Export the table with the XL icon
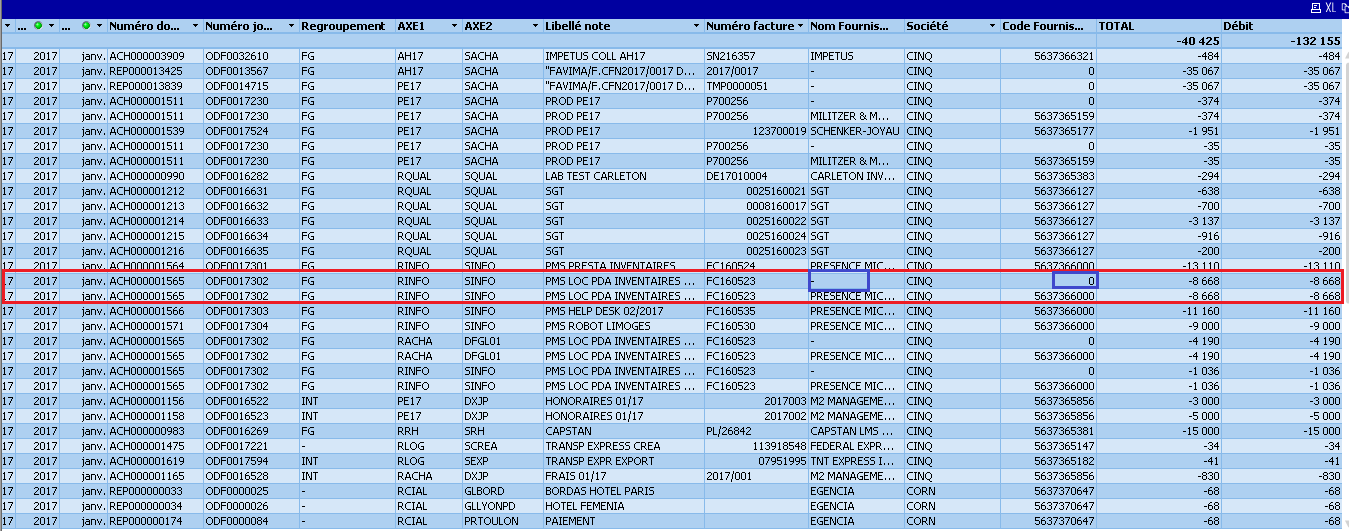The height and width of the screenshot is (531, 1349). (x=1331, y=7)
